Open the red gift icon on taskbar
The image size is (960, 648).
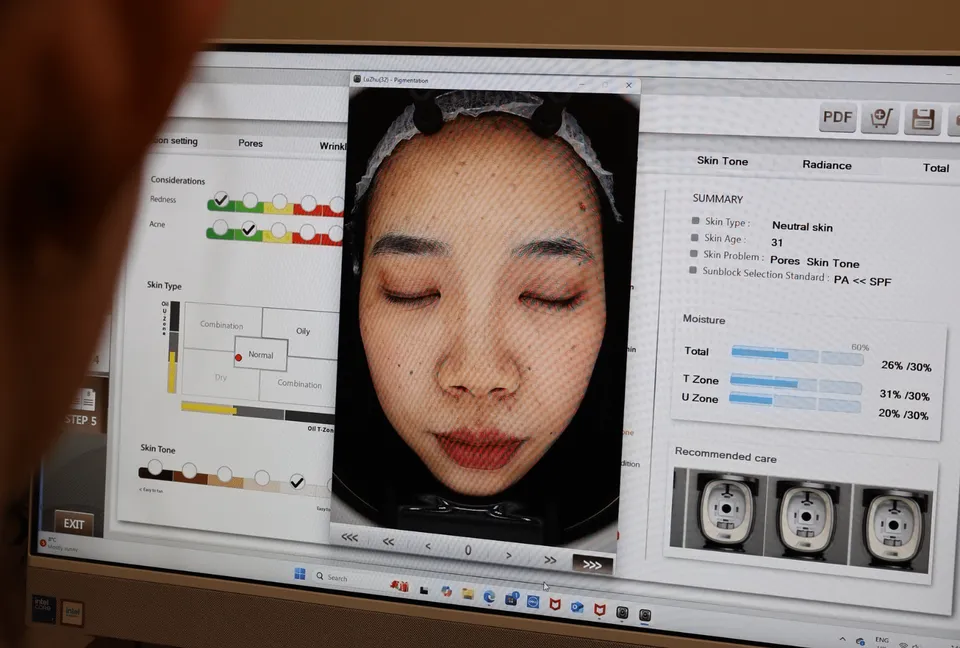[399, 586]
